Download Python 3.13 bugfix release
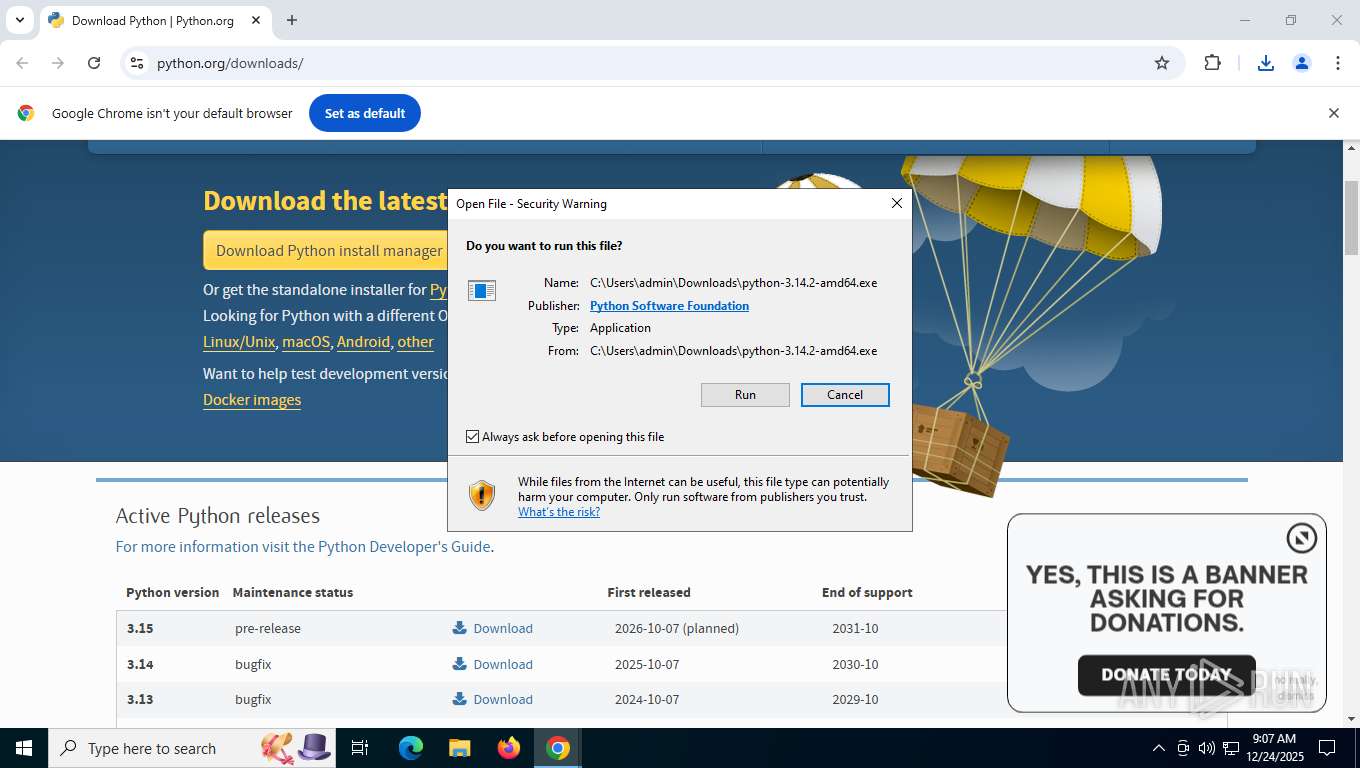The image size is (1360, 768). pyautogui.click(x=503, y=699)
